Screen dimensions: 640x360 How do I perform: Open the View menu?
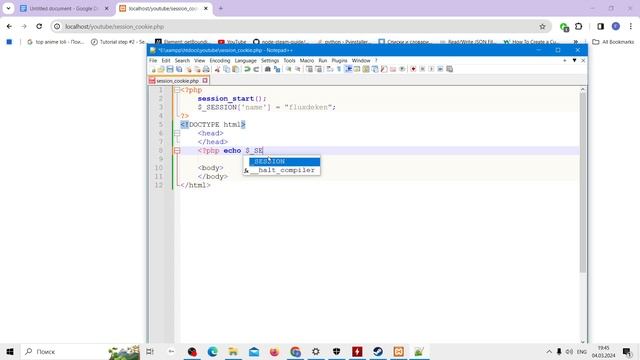coord(200,60)
